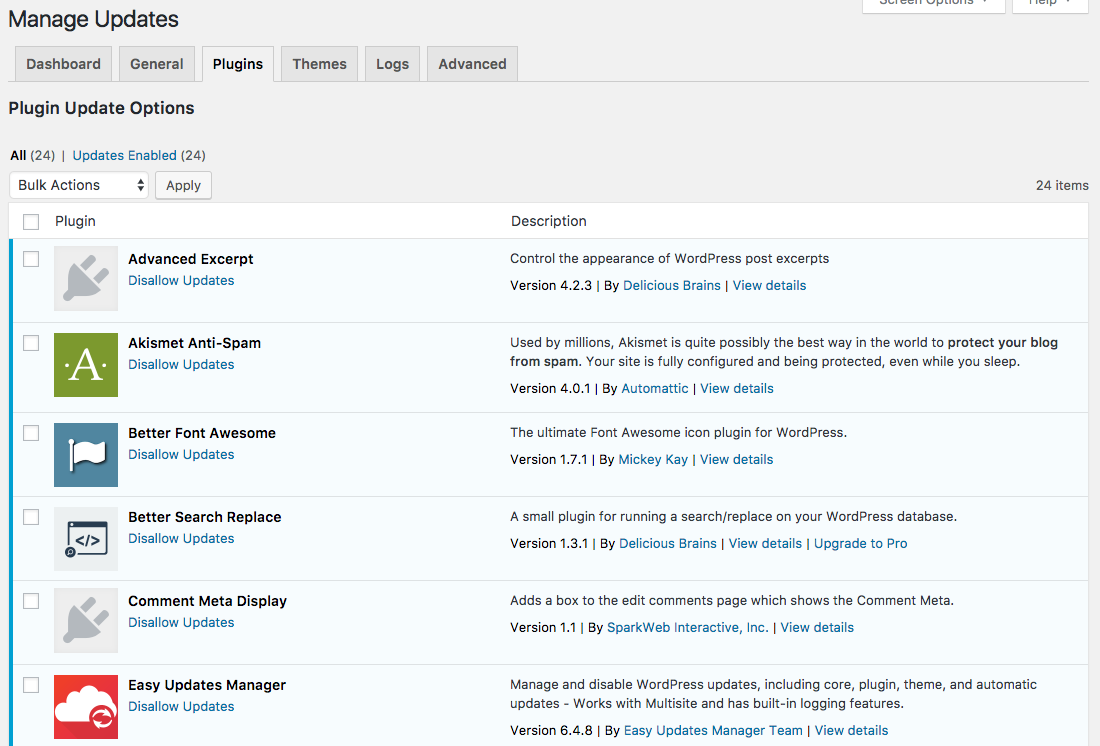Switch to the General tab
This screenshot has width=1100, height=746.
156,64
